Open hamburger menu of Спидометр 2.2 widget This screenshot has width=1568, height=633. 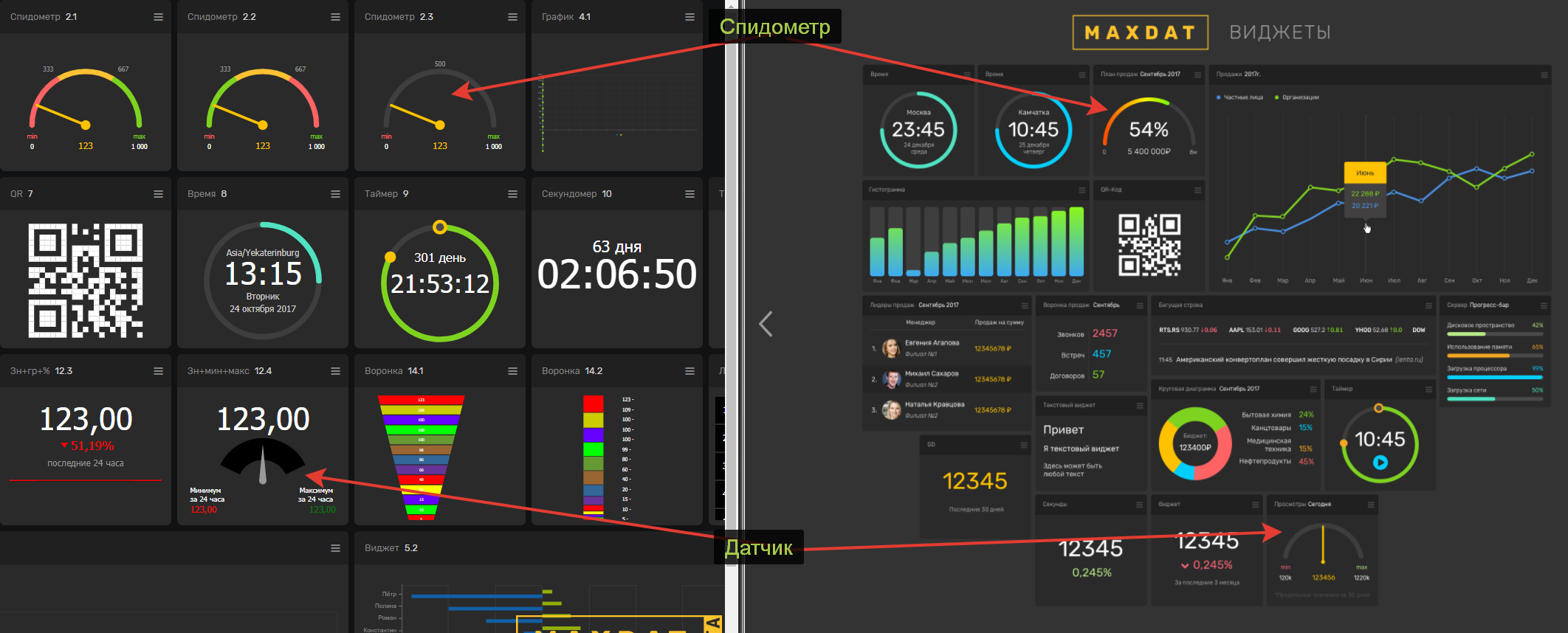[x=335, y=17]
